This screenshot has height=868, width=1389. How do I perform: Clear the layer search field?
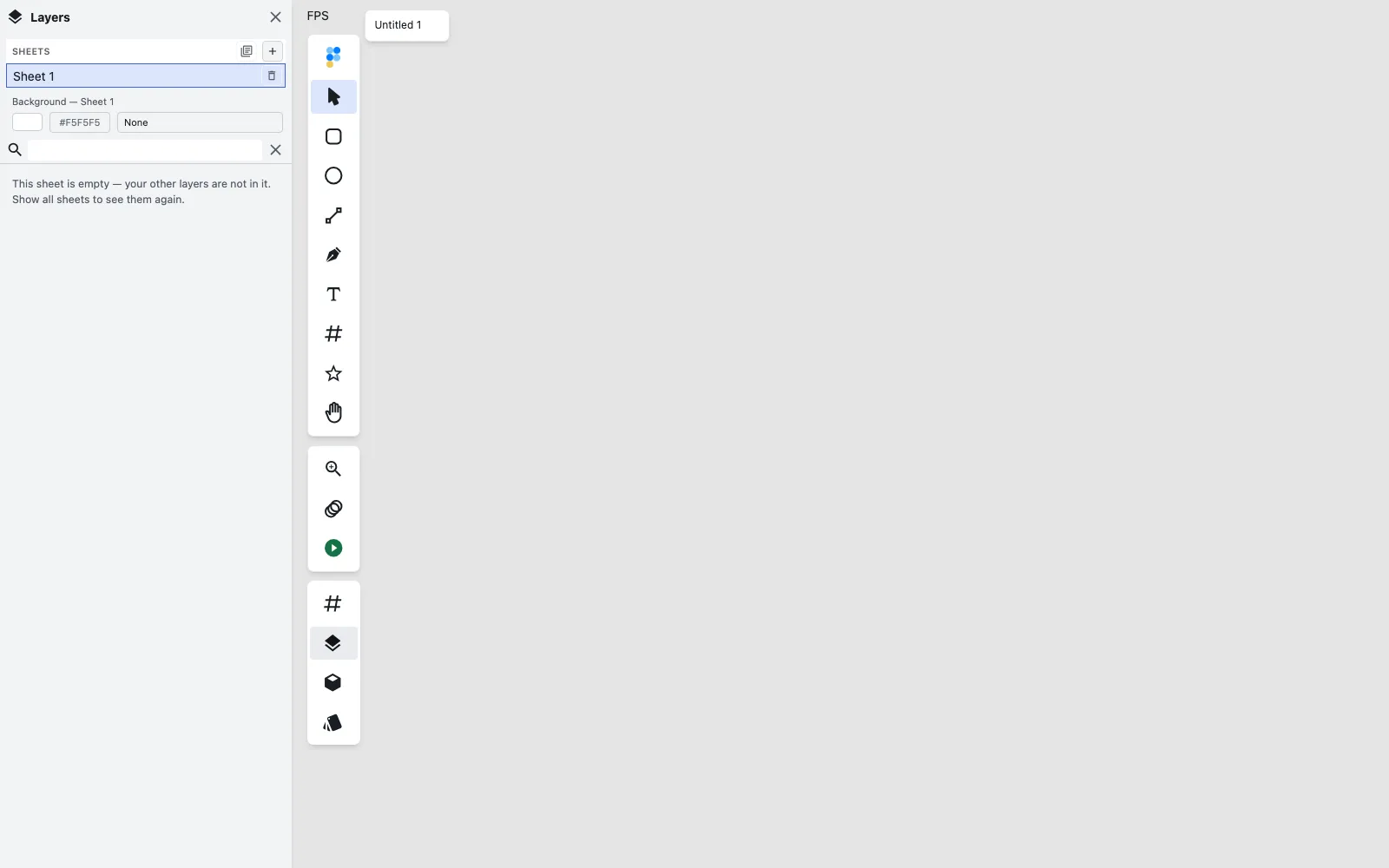coord(275,150)
